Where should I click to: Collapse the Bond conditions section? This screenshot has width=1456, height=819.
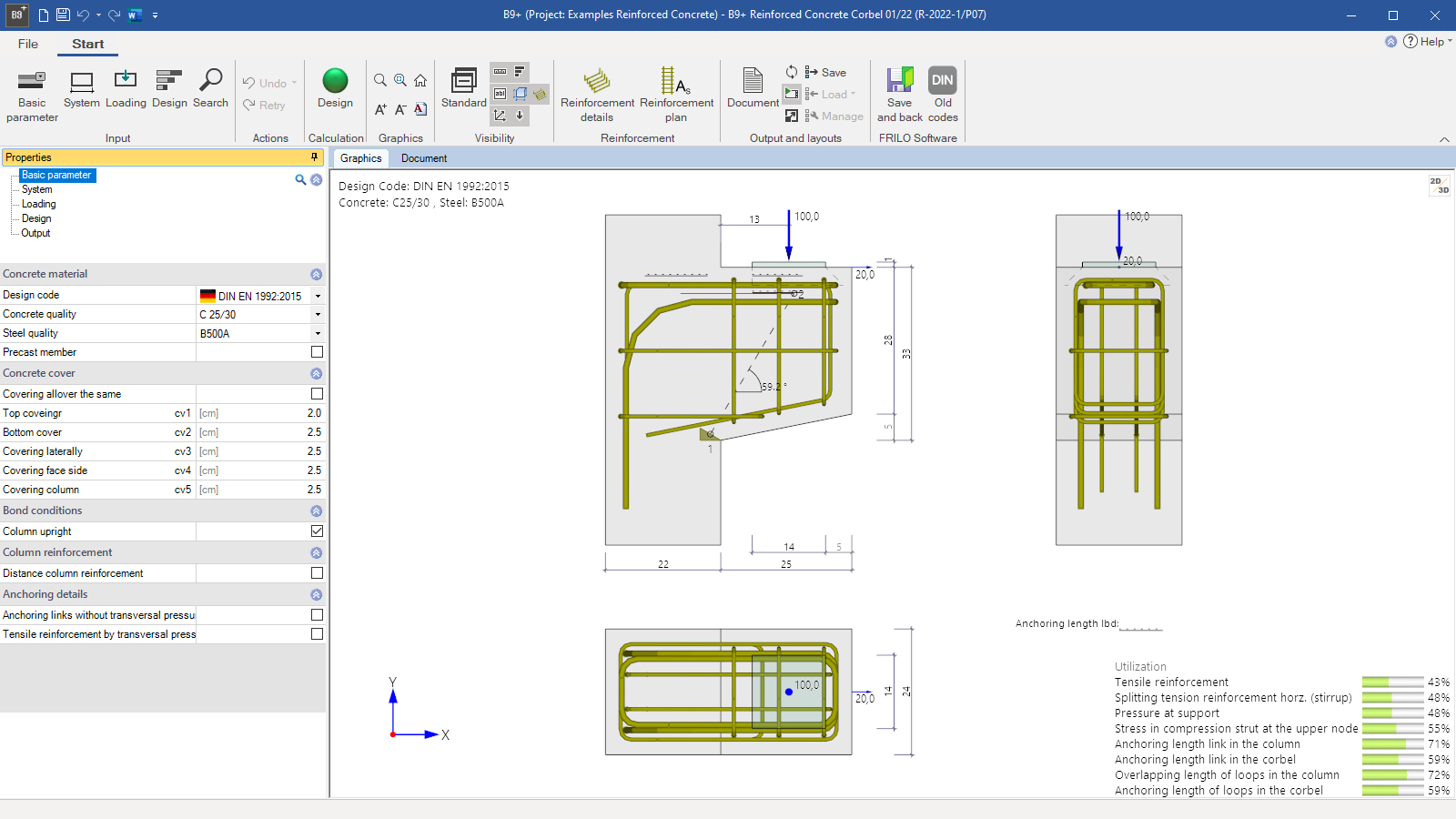pyautogui.click(x=316, y=511)
